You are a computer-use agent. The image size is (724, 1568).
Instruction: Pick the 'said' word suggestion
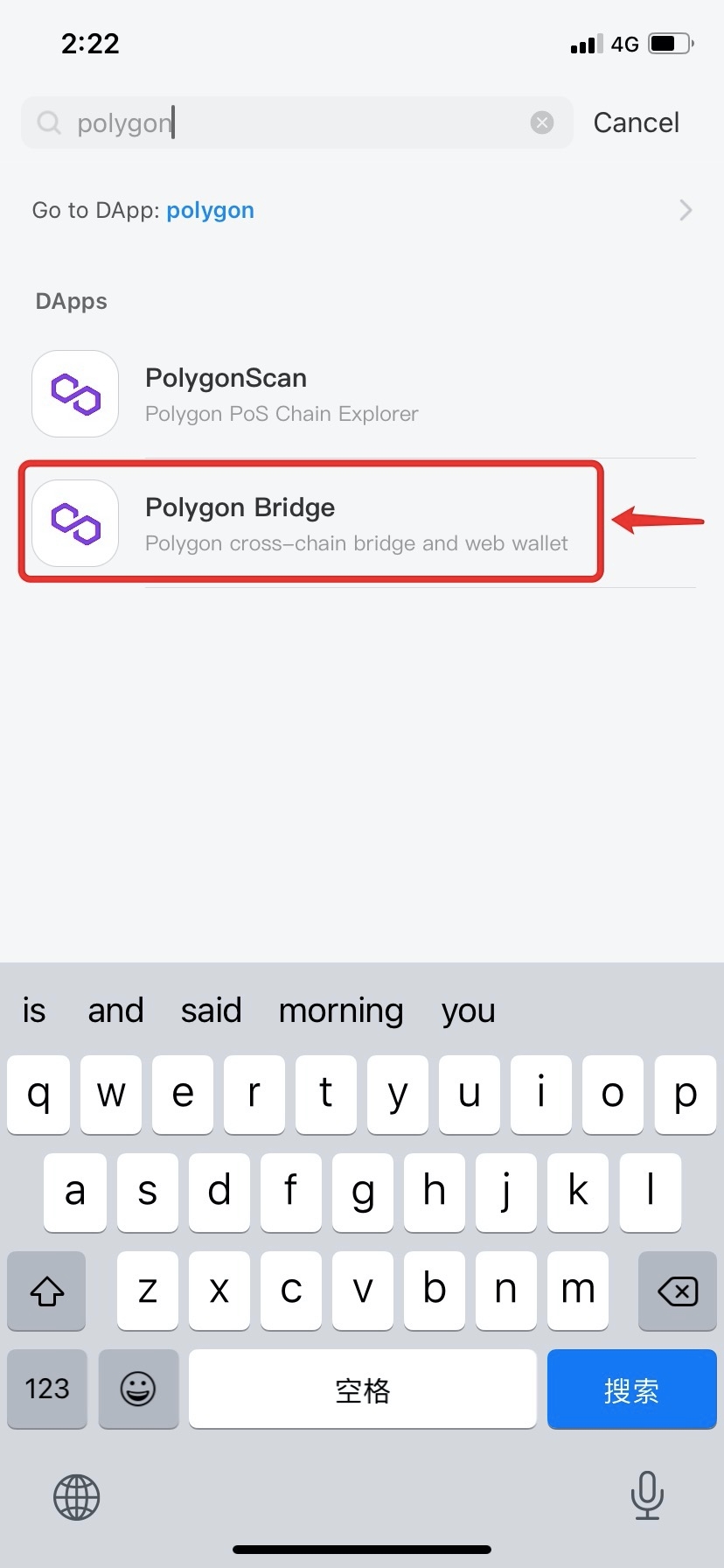211,1011
